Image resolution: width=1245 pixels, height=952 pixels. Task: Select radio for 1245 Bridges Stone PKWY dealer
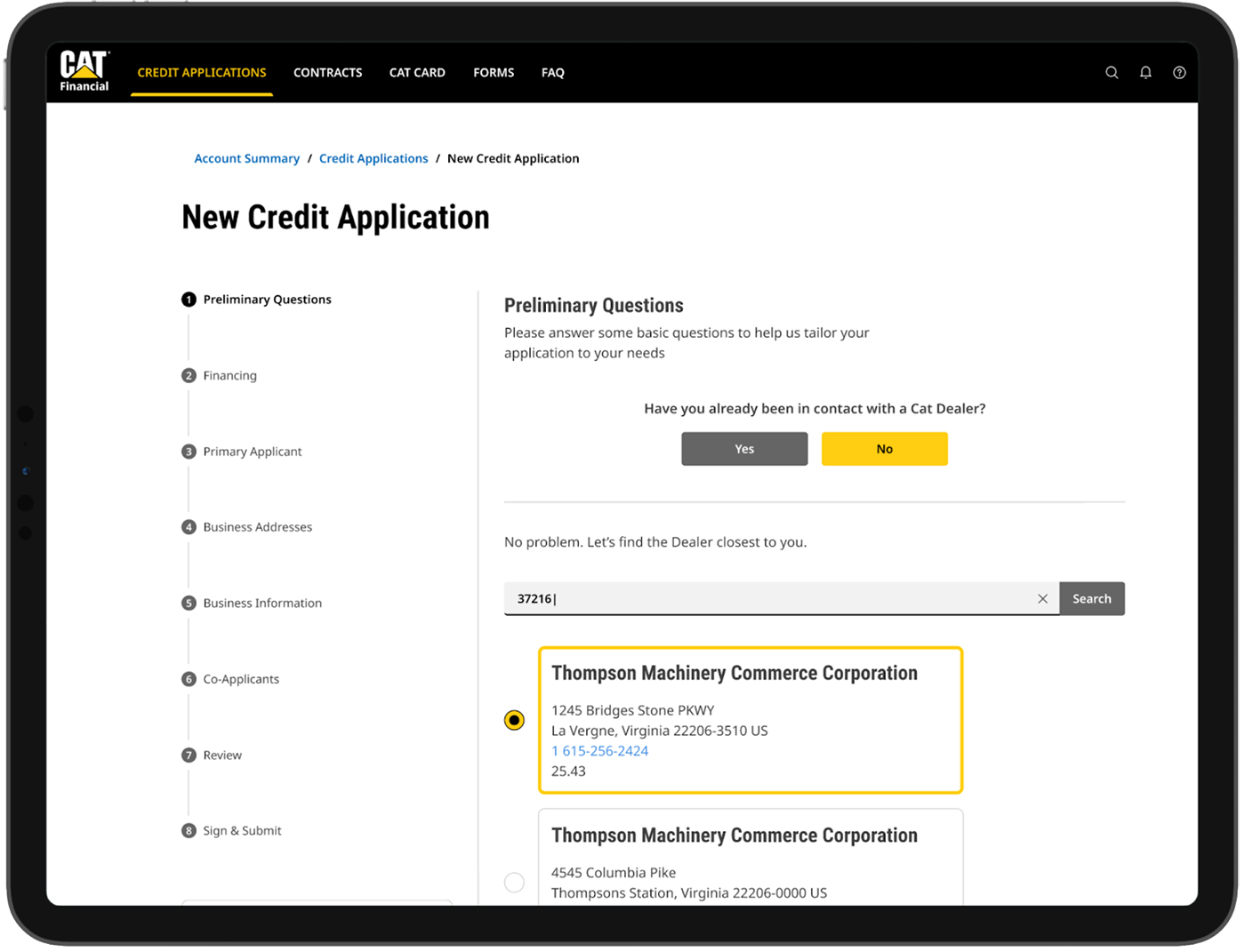(x=514, y=720)
